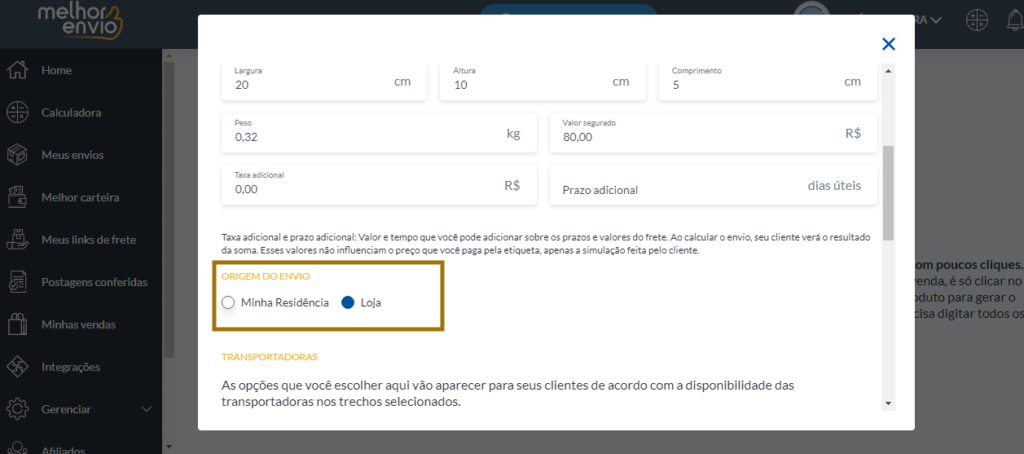Click the Melhor Envio logo

(x=80, y=20)
